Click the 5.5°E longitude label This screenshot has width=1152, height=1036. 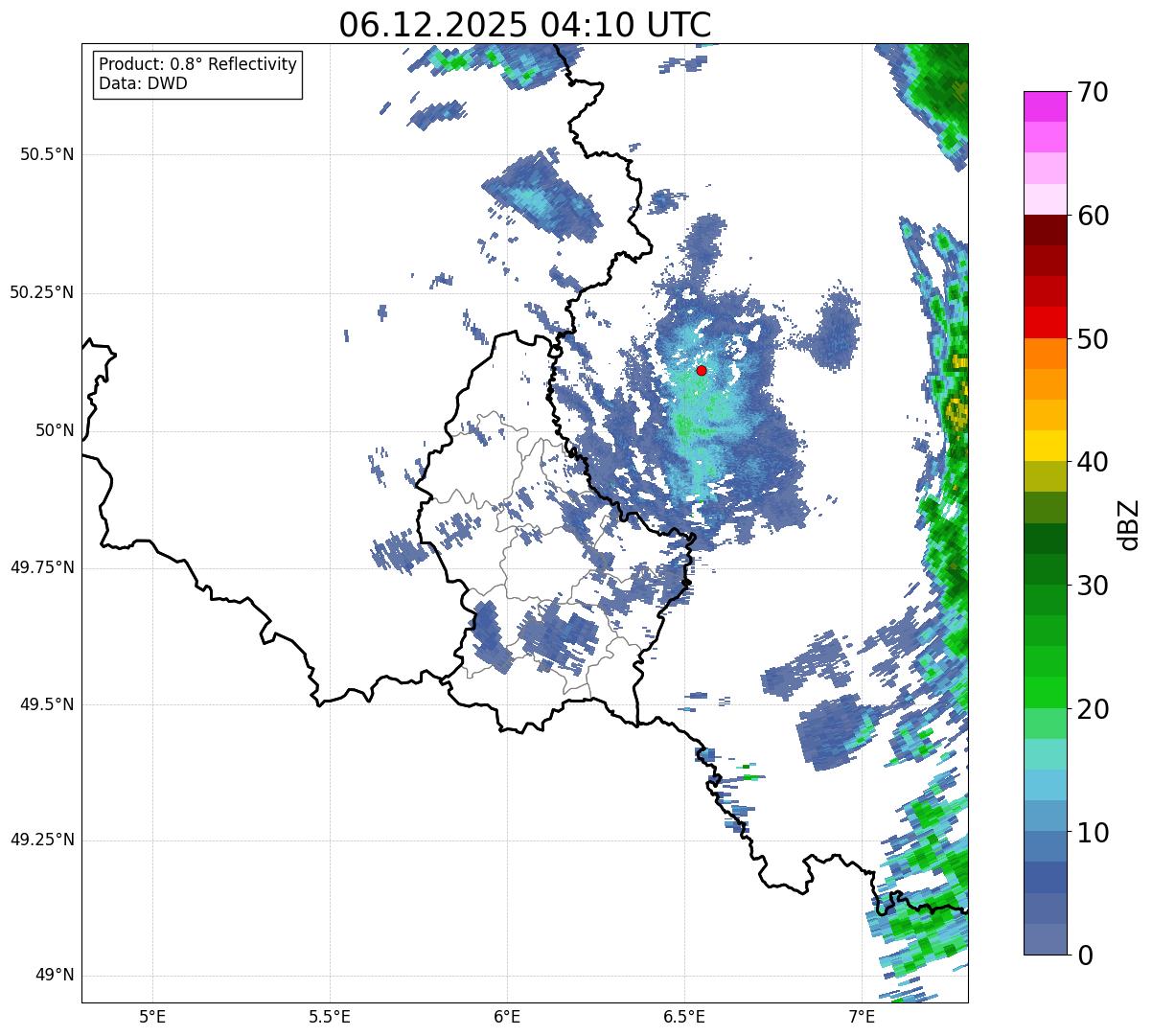tap(330, 1016)
